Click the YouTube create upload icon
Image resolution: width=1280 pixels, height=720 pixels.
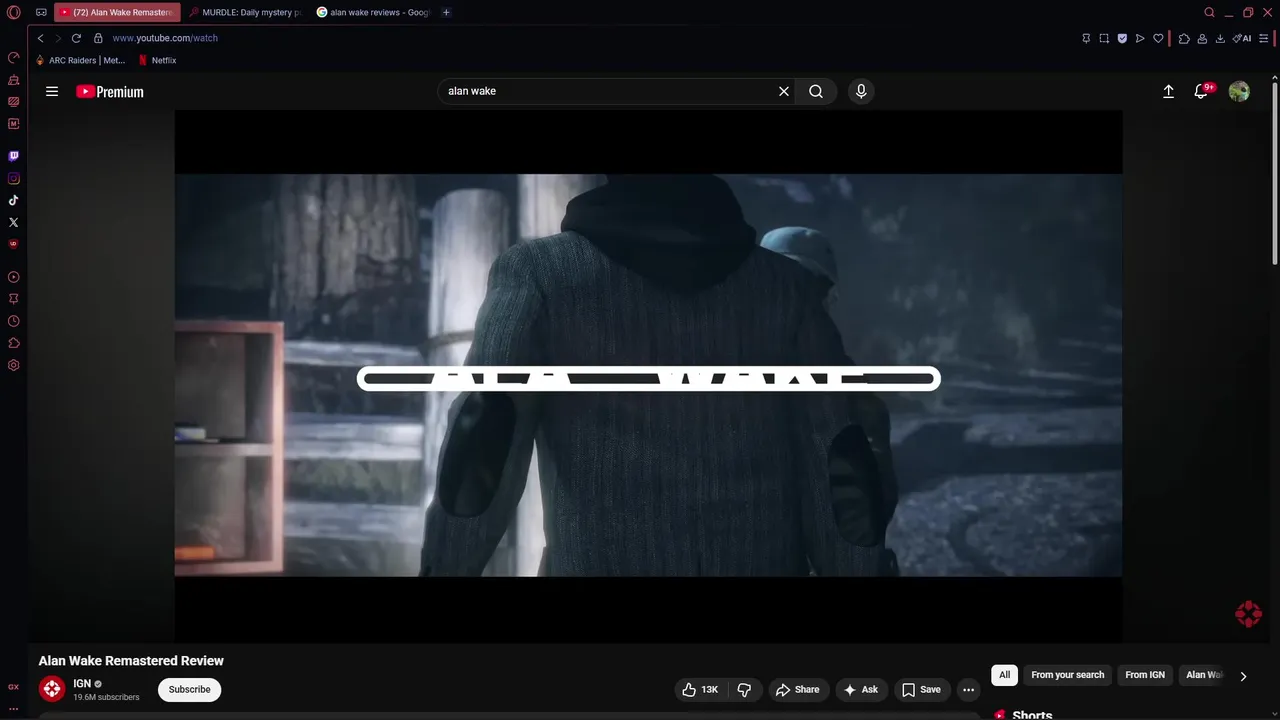click(1168, 91)
